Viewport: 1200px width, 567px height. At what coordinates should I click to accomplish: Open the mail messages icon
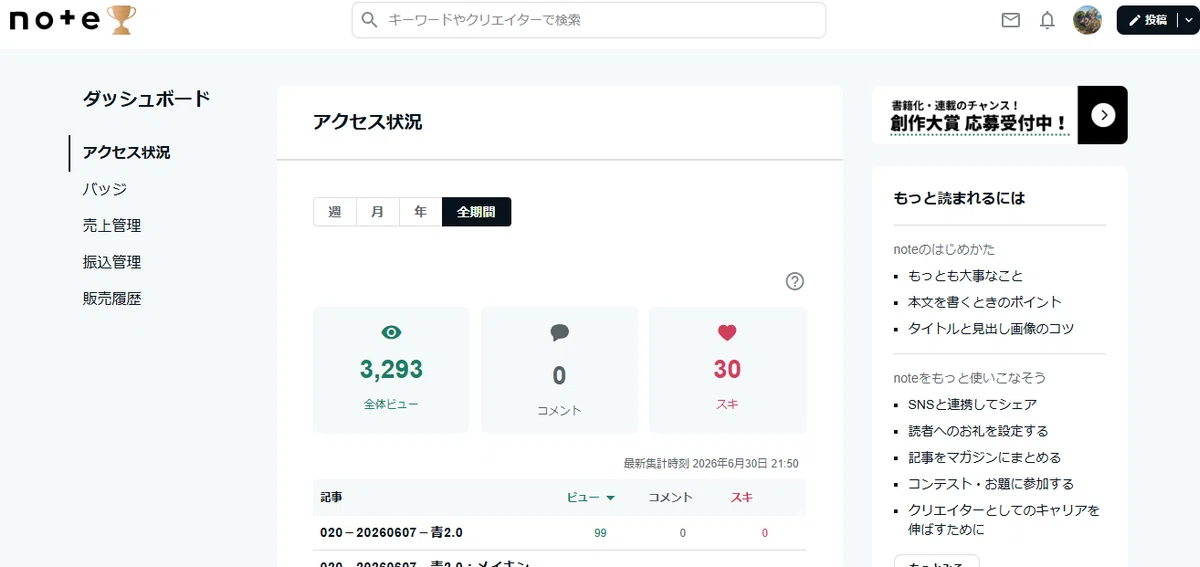(x=1011, y=20)
